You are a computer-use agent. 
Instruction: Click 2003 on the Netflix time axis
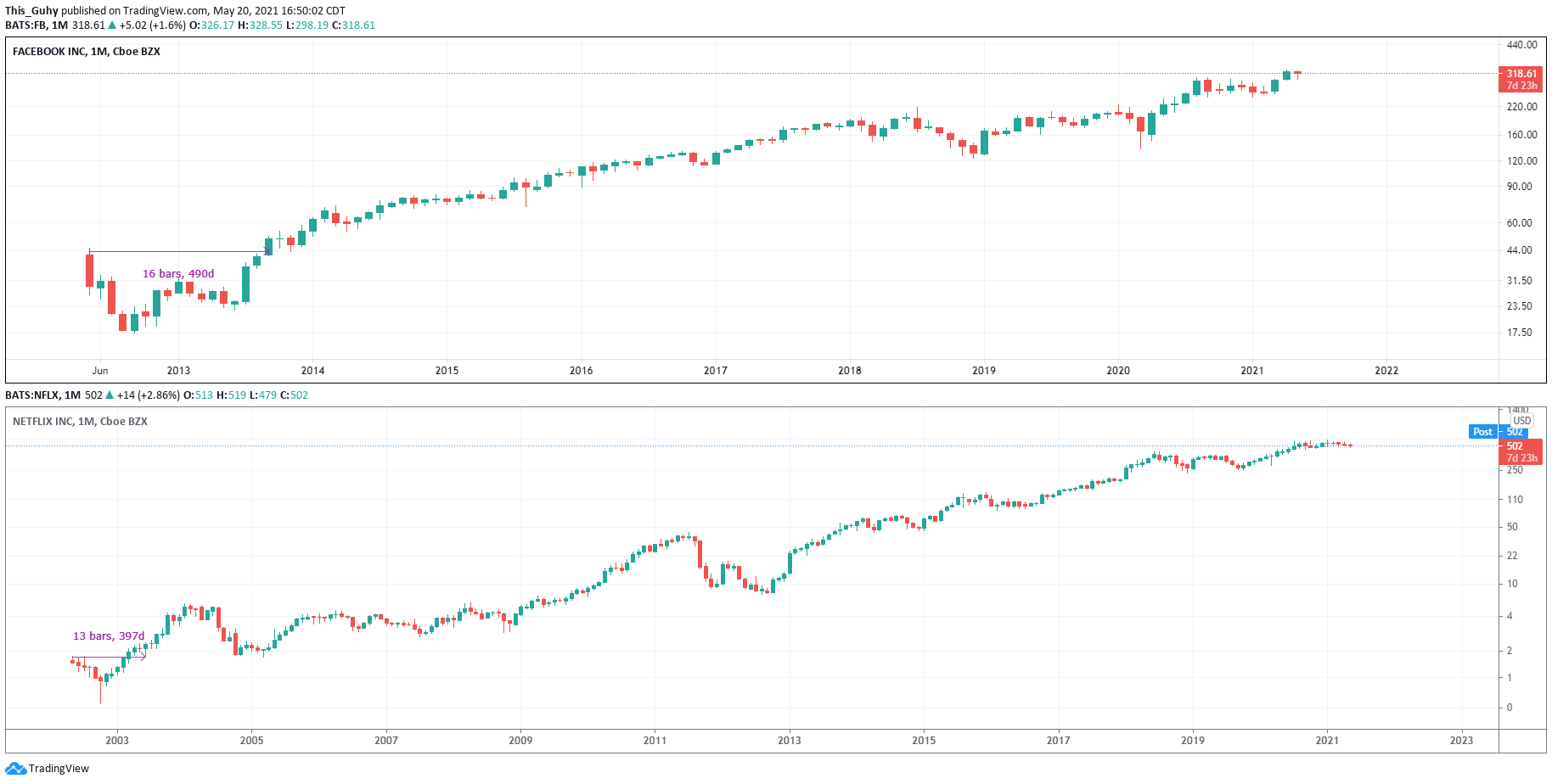tap(117, 741)
